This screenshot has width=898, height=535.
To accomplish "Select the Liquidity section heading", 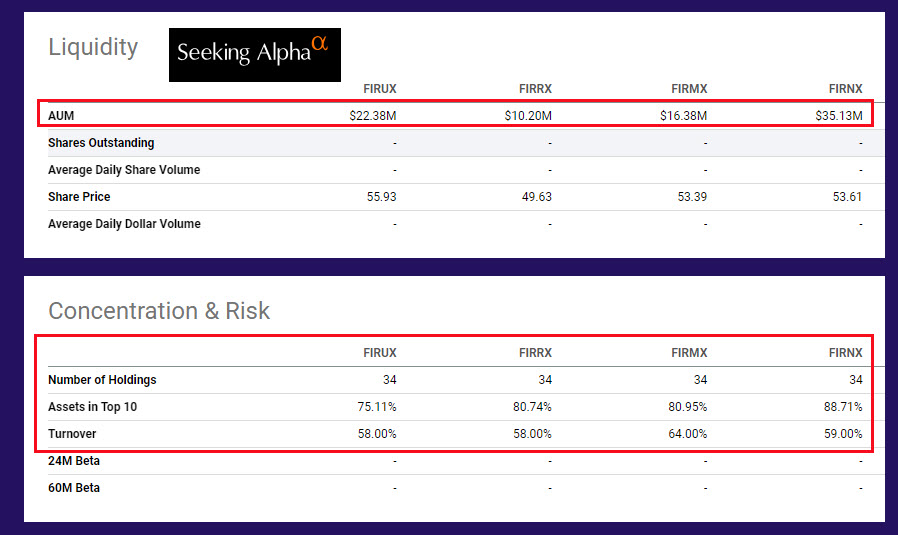I will pyautogui.click(x=93, y=47).
